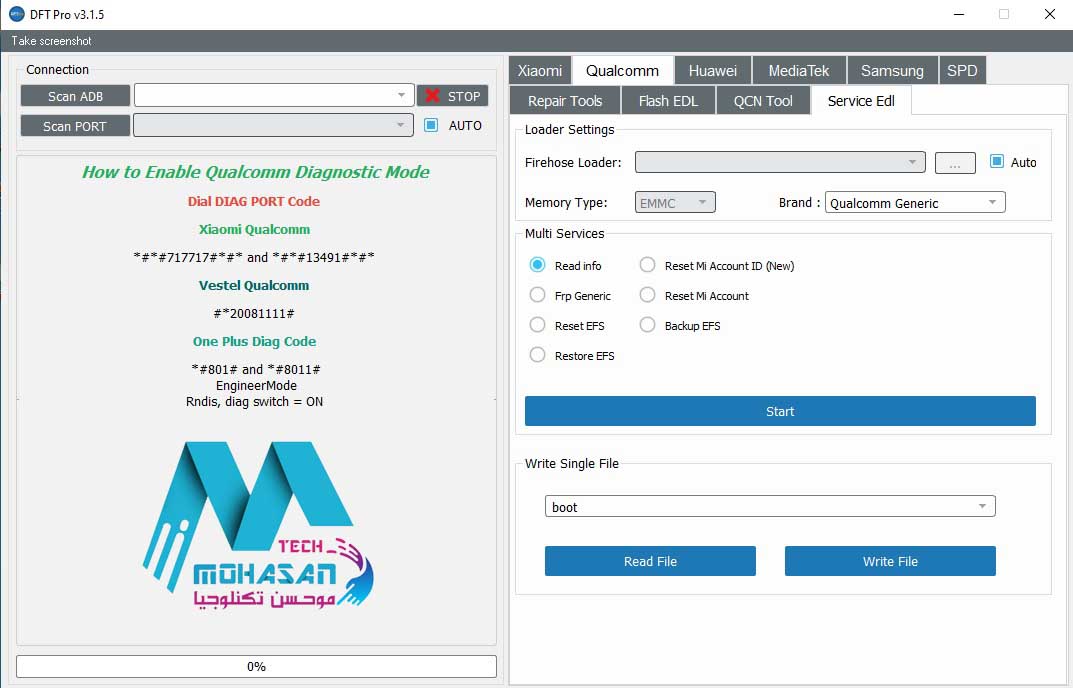Click the 0% progress bar
The image size is (1073, 688).
click(257, 666)
